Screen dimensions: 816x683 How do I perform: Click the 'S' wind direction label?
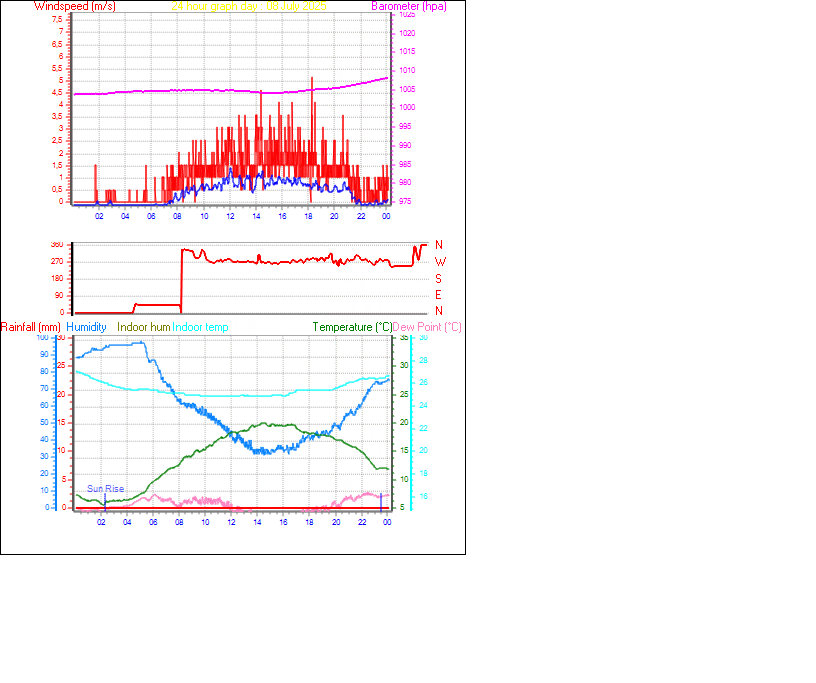438,279
